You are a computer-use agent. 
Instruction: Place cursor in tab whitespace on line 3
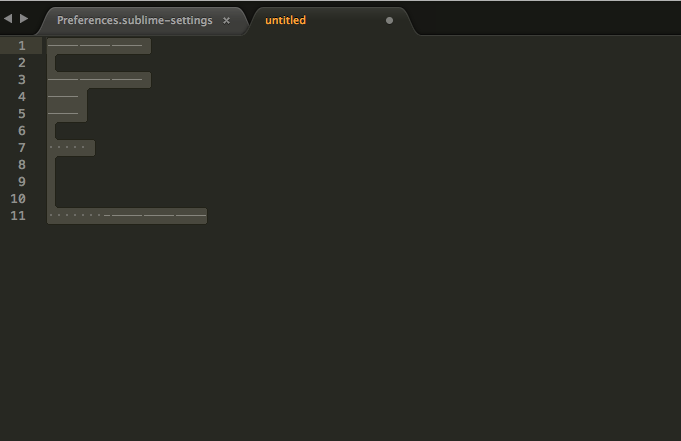(95, 80)
